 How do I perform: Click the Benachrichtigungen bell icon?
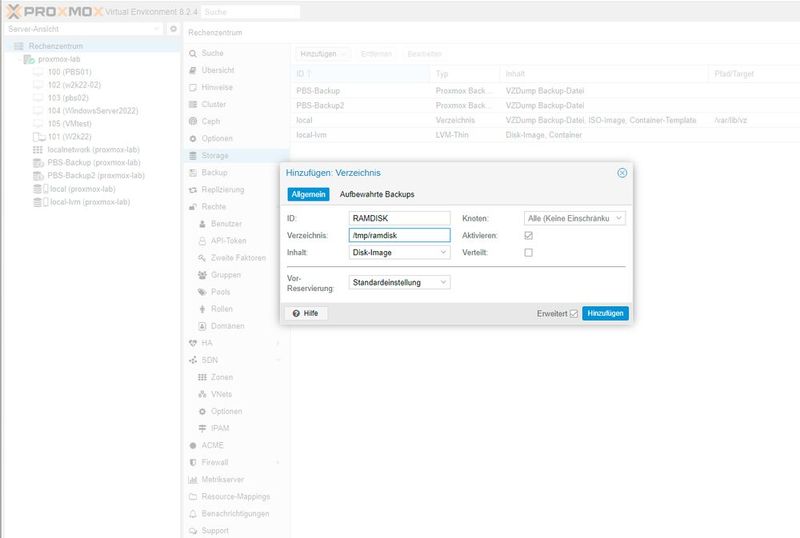coord(193,513)
